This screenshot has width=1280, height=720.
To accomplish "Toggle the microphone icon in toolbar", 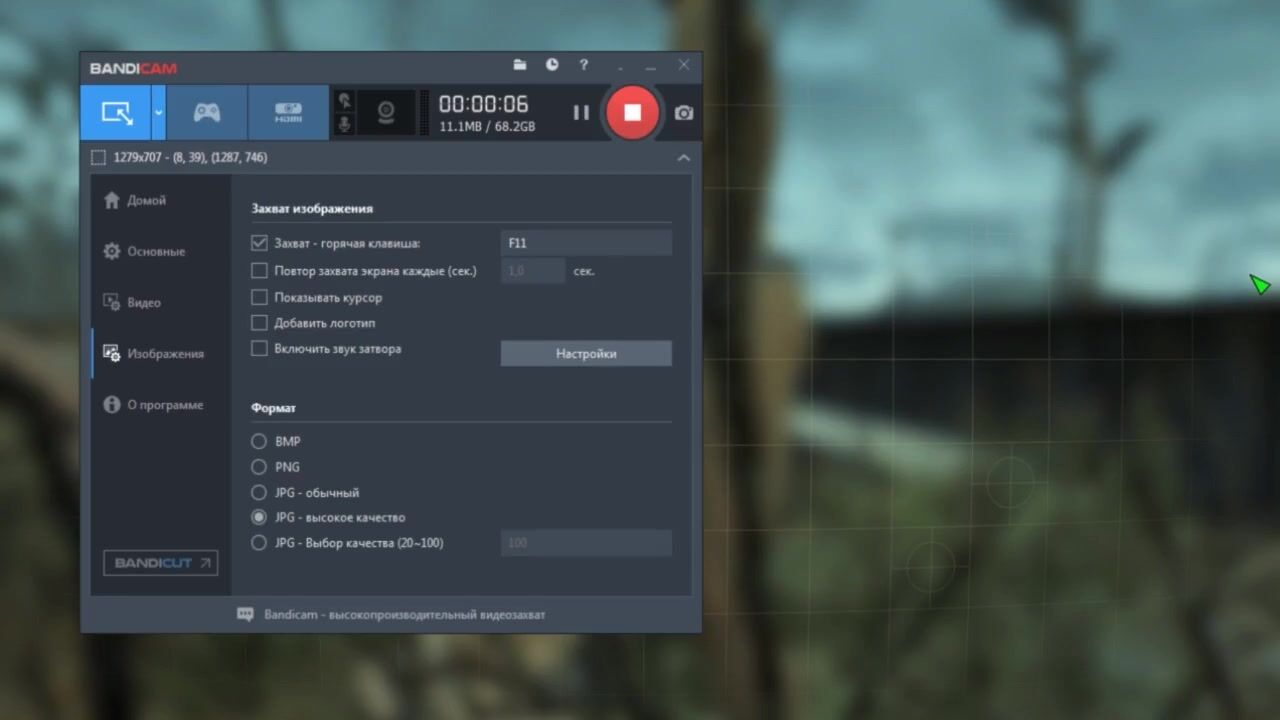I will coord(345,125).
